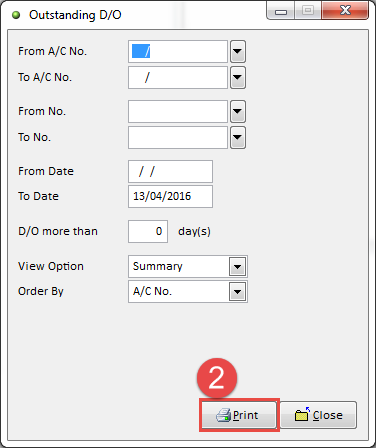
Task: Click the green dot window icon
Action: pyautogui.click(x=16, y=15)
